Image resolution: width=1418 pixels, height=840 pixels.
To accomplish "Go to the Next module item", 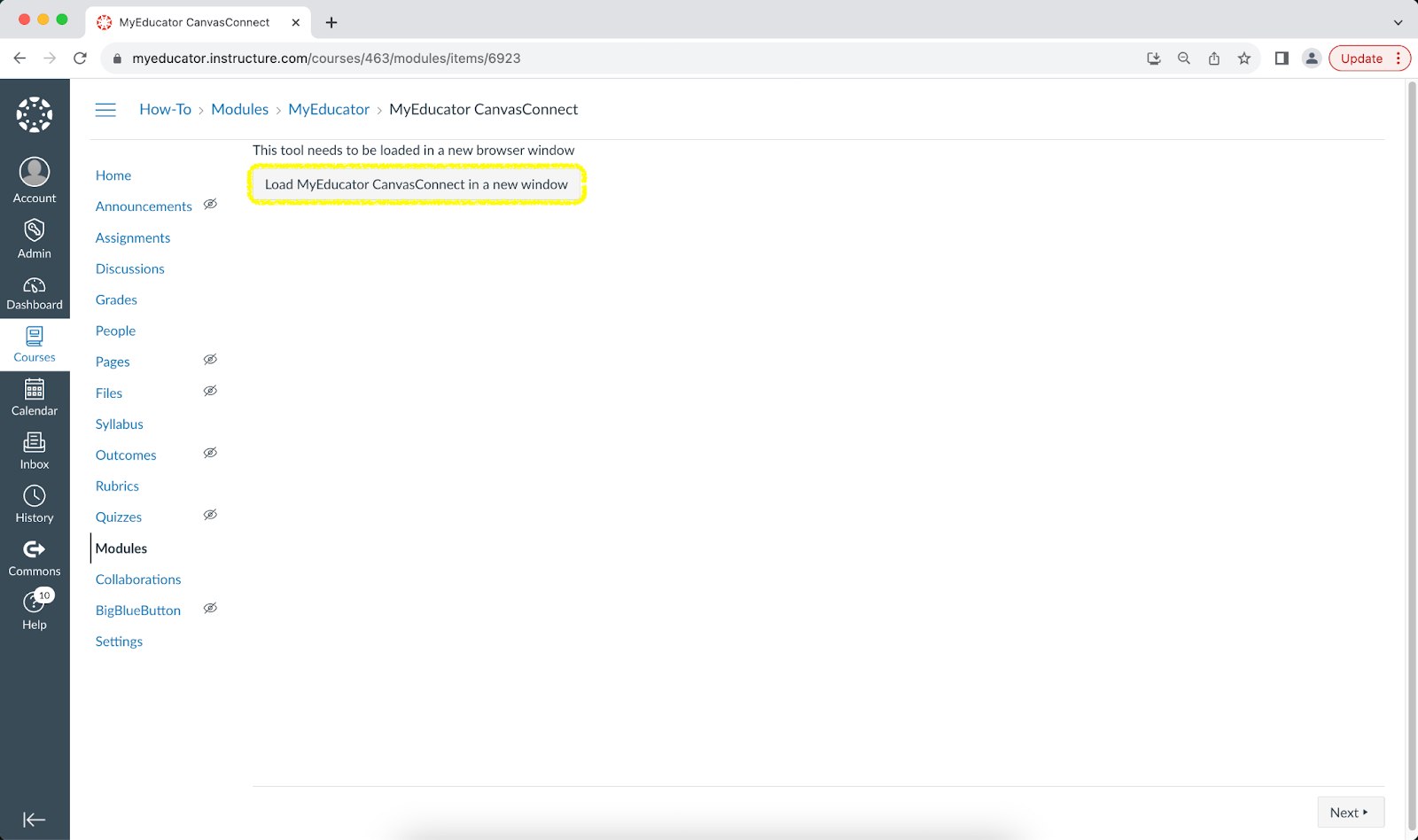I will coord(1351,813).
